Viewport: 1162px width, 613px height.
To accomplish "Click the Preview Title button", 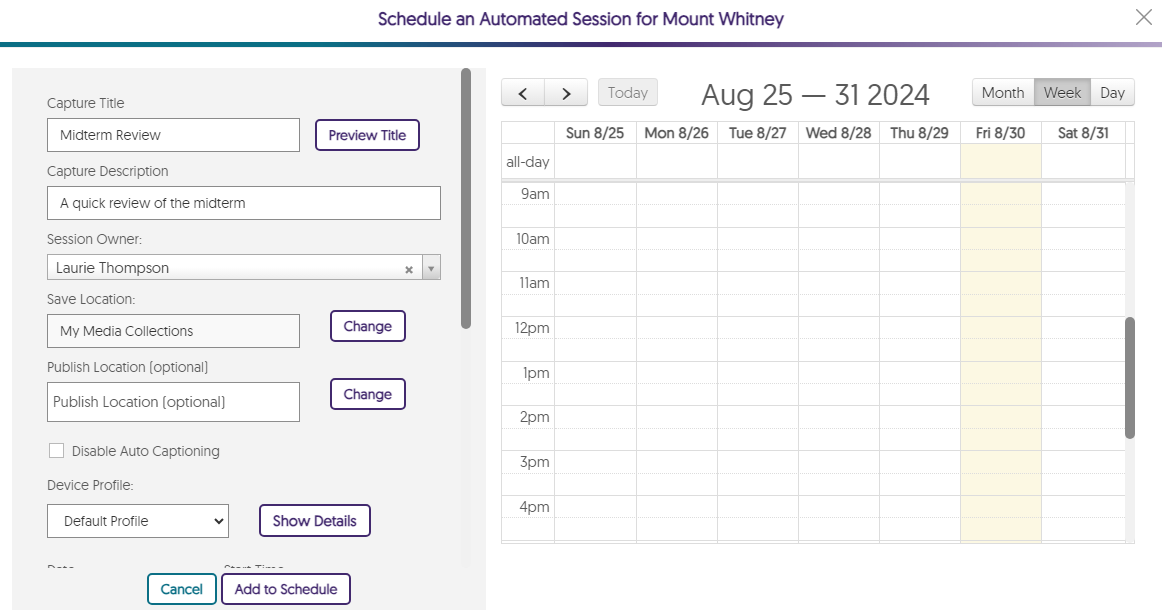I will [x=367, y=135].
